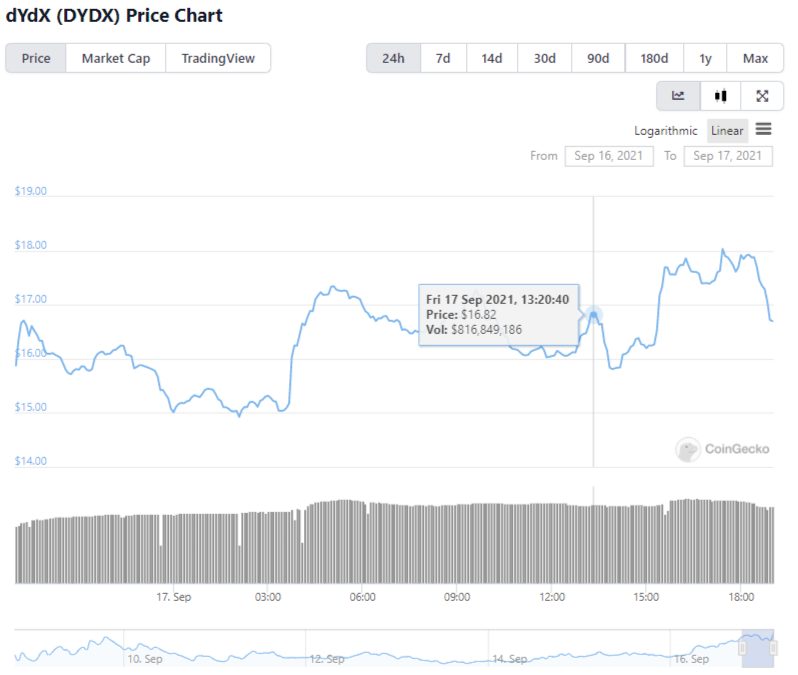798x675 pixels.
Task: Switch to line chart view icon
Action: pyautogui.click(x=678, y=96)
